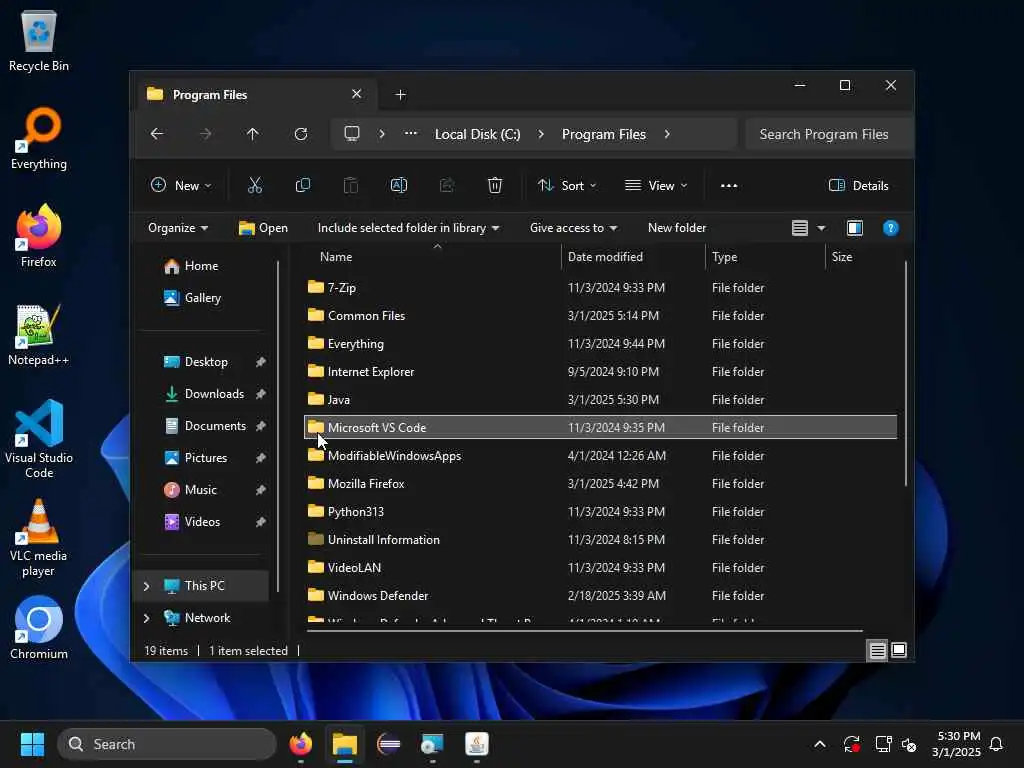Screen dimensions: 1024x768
Task: Open more view options dropdown arrow
Action: (x=821, y=228)
